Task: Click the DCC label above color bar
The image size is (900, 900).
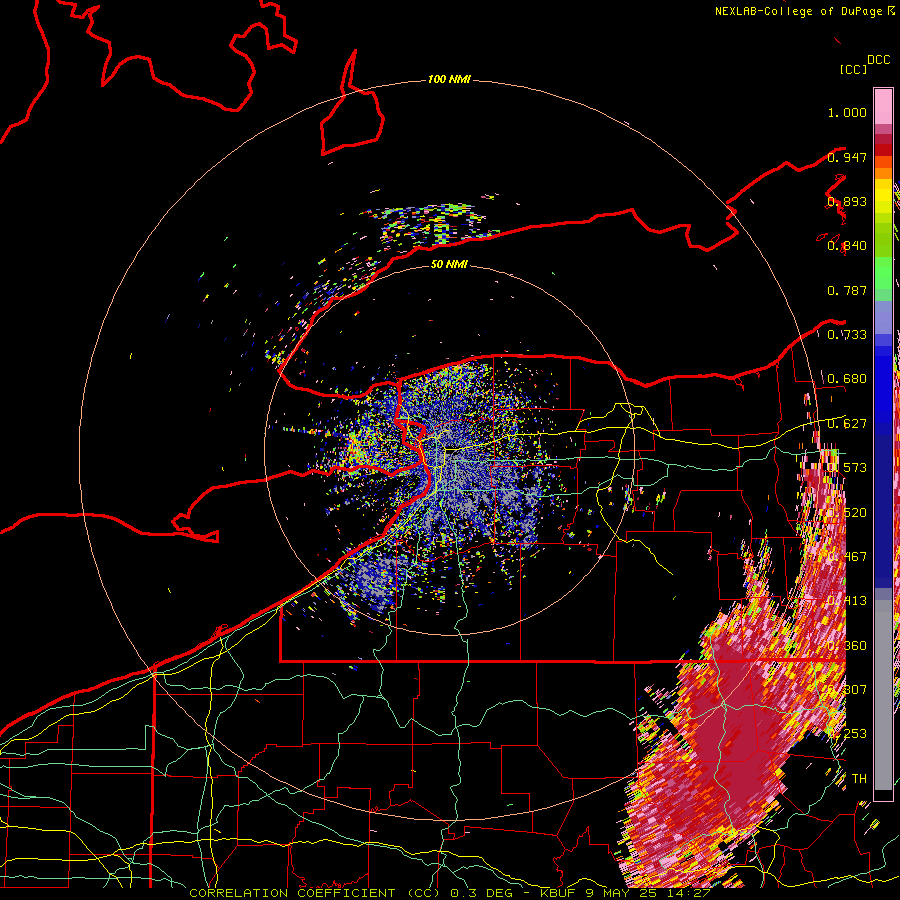Action: point(878,60)
